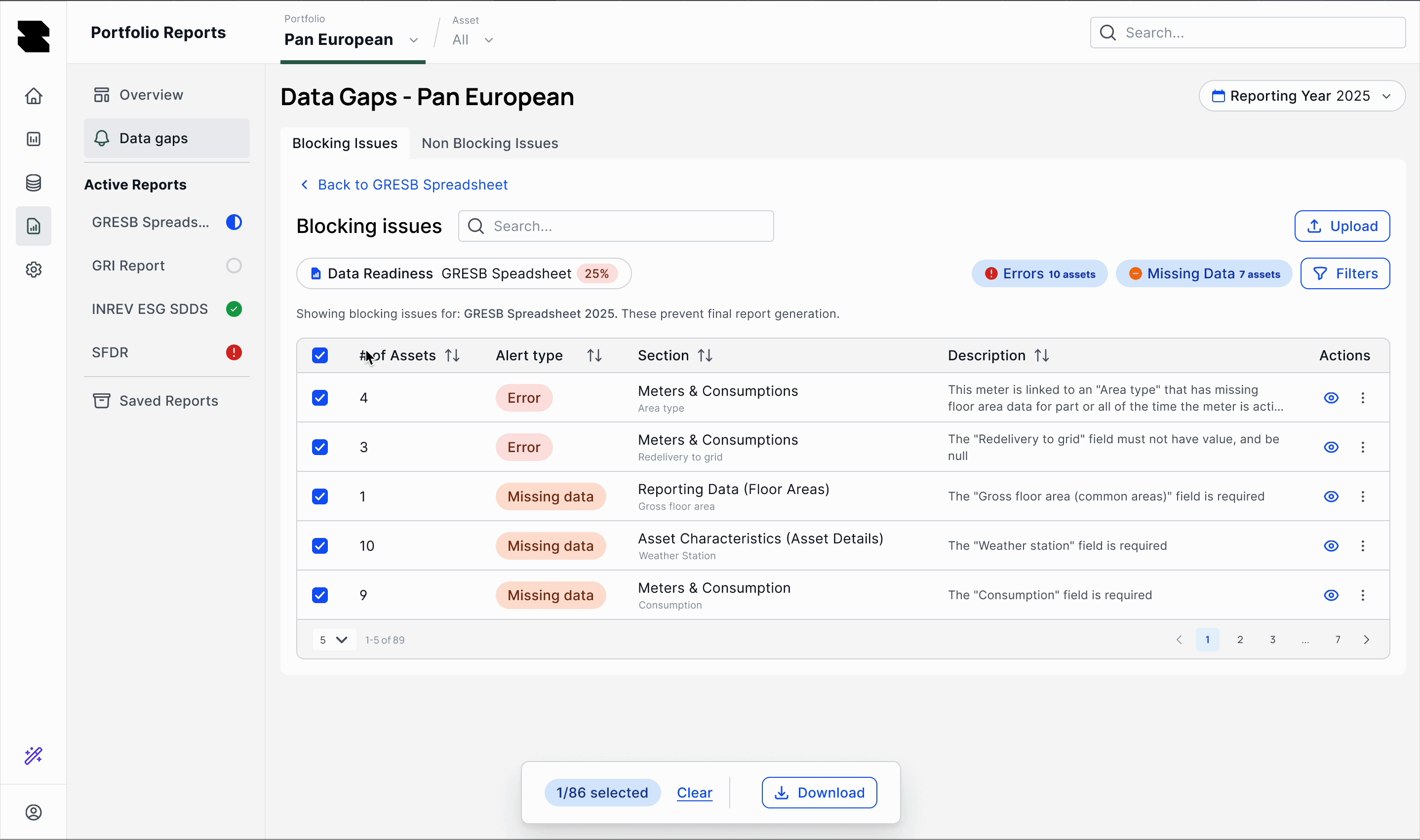Open the three-dot menu for Area type row
This screenshot has height=840, width=1420.
(x=1363, y=398)
